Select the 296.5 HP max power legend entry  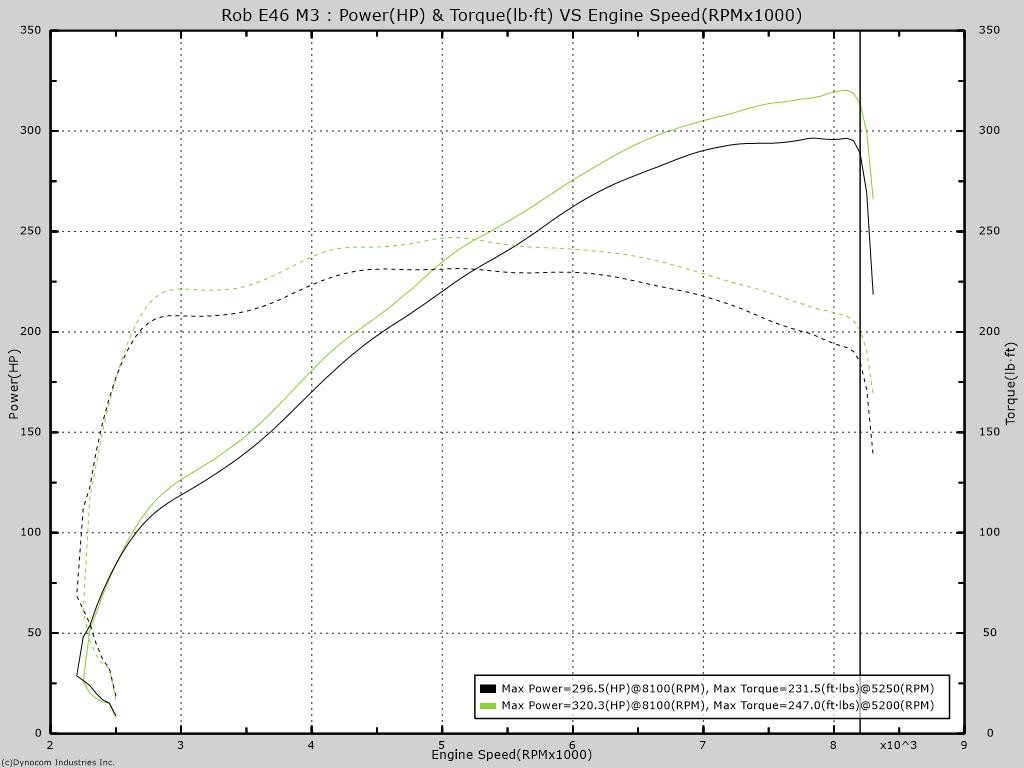[717, 689]
